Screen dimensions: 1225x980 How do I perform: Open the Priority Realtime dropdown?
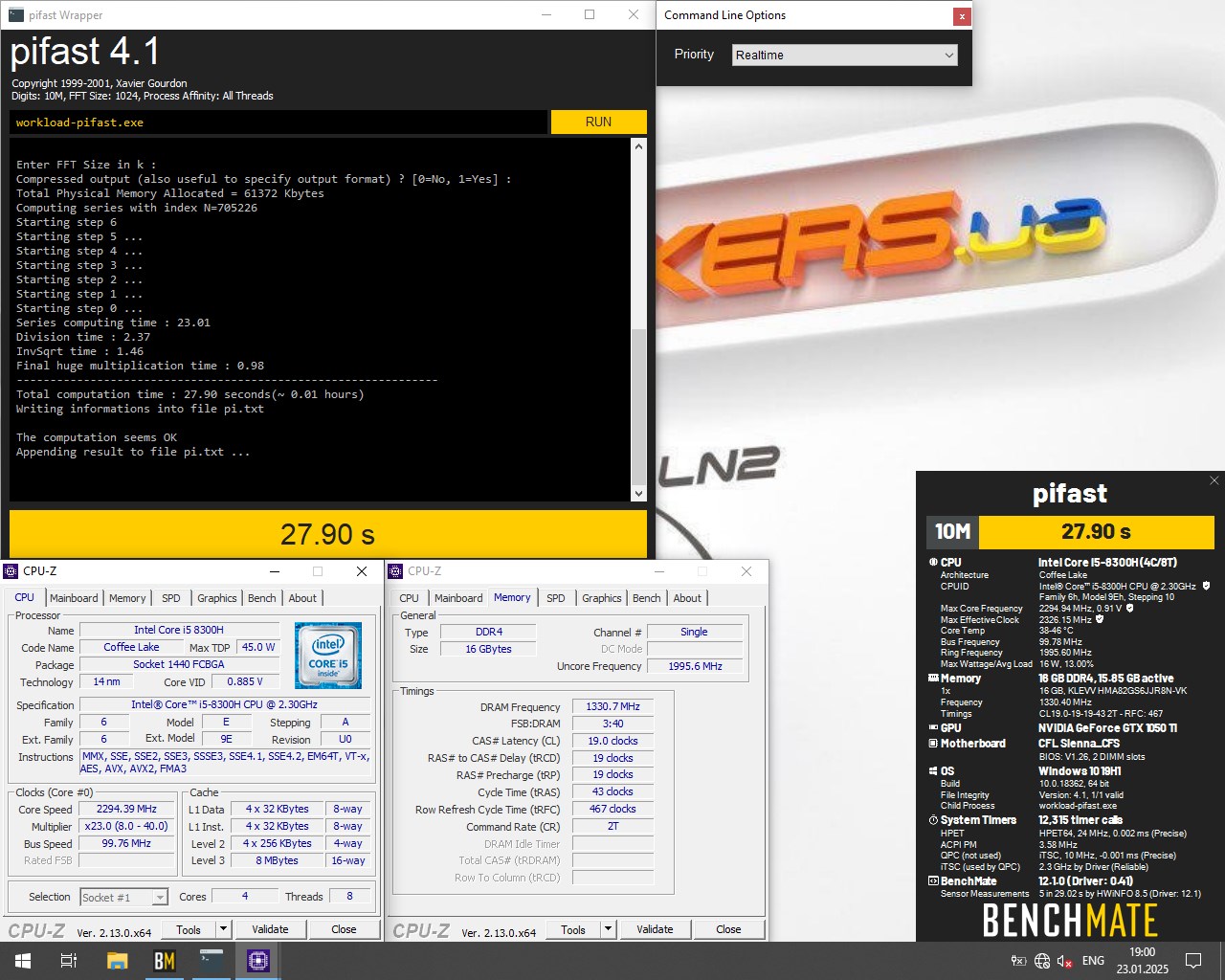tap(845, 55)
